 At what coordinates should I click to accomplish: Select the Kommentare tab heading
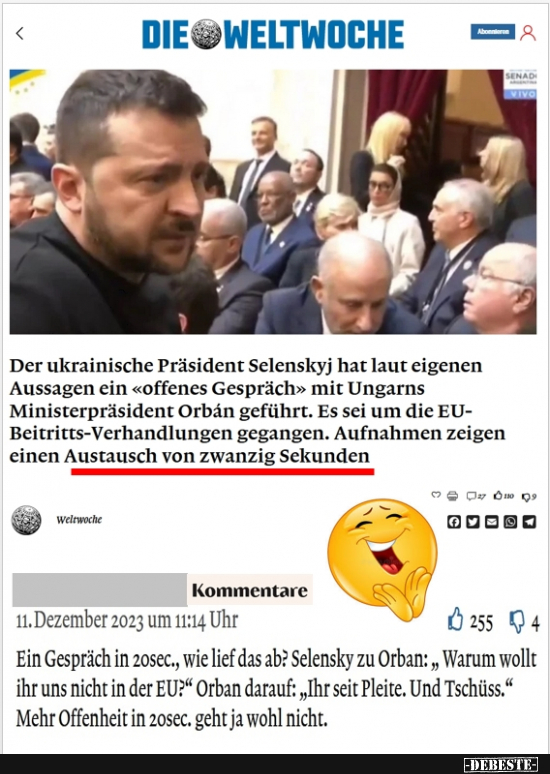click(x=249, y=590)
